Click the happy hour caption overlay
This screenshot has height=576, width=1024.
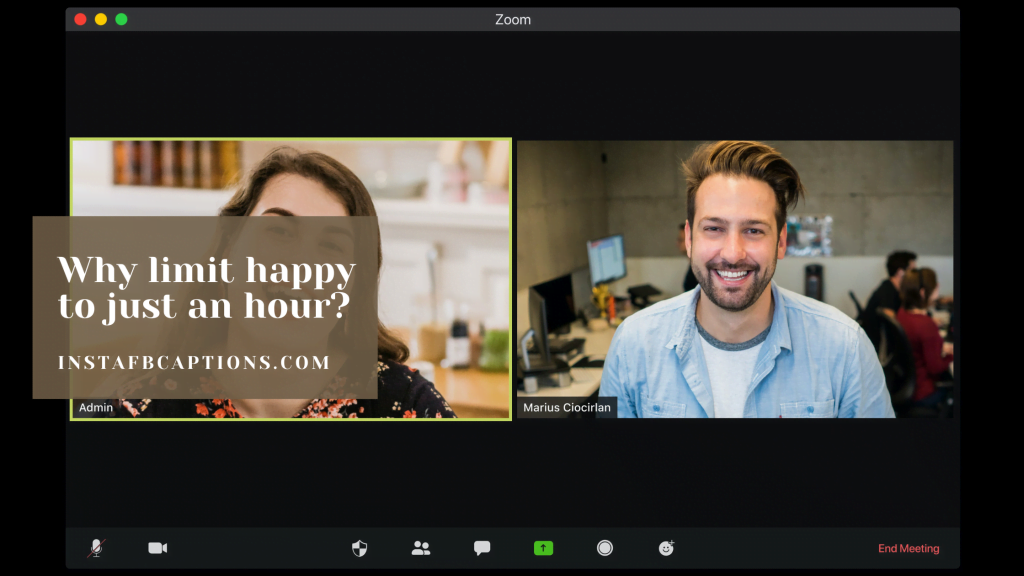coord(206,288)
